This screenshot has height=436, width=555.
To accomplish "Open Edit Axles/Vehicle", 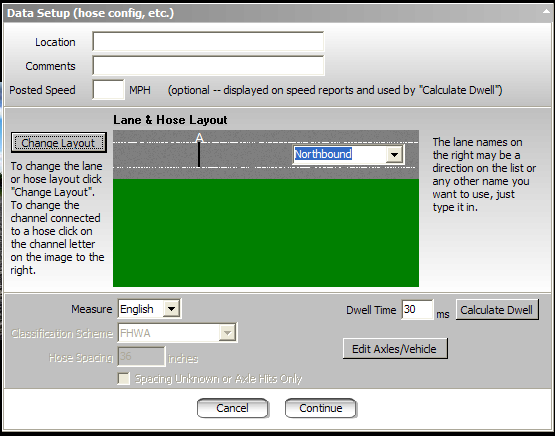I will pyautogui.click(x=395, y=349).
